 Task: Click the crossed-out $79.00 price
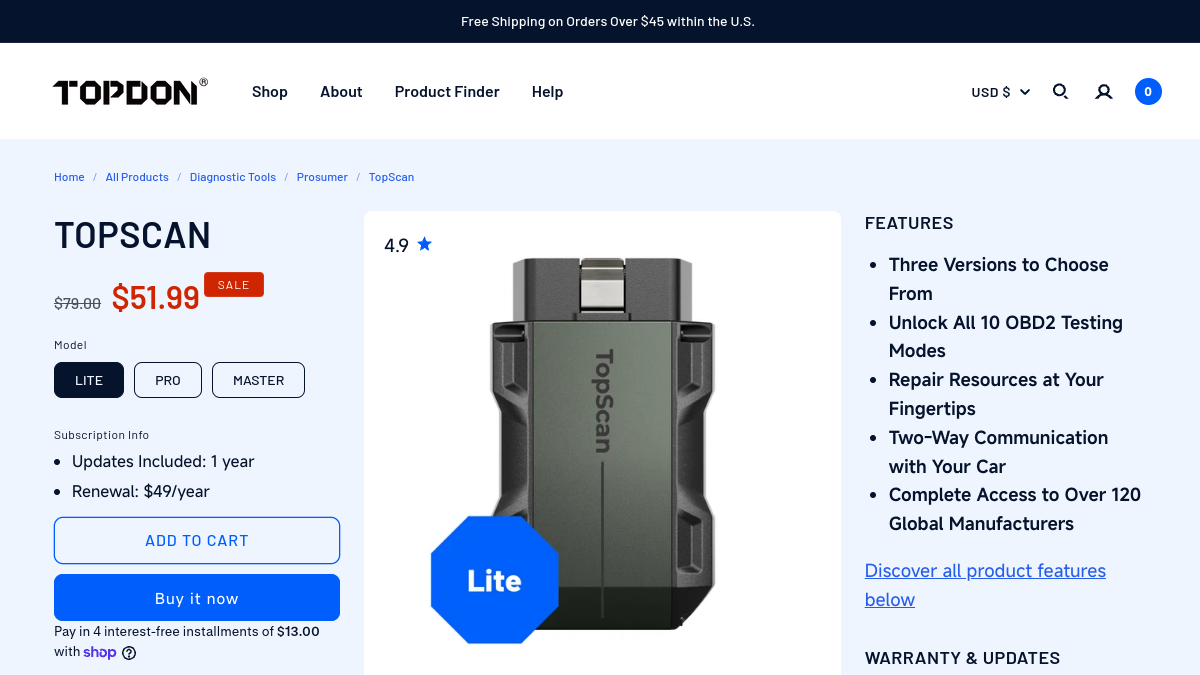[x=77, y=303]
